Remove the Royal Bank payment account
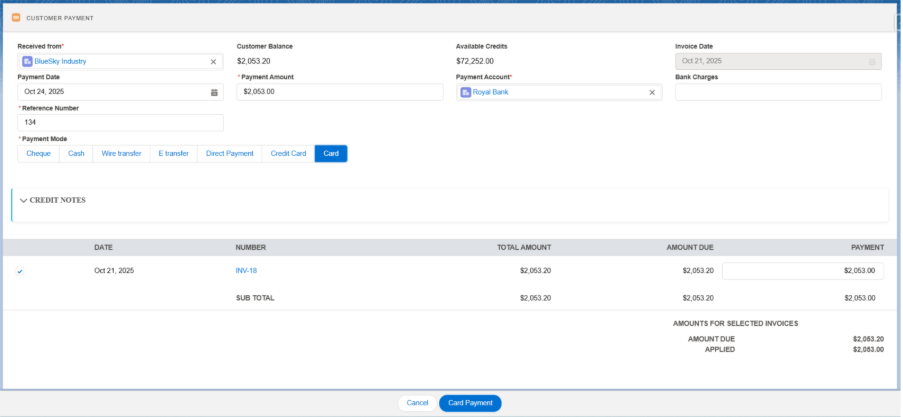The height and width of the screenshot is (417, 903). [x=652, y=92]
